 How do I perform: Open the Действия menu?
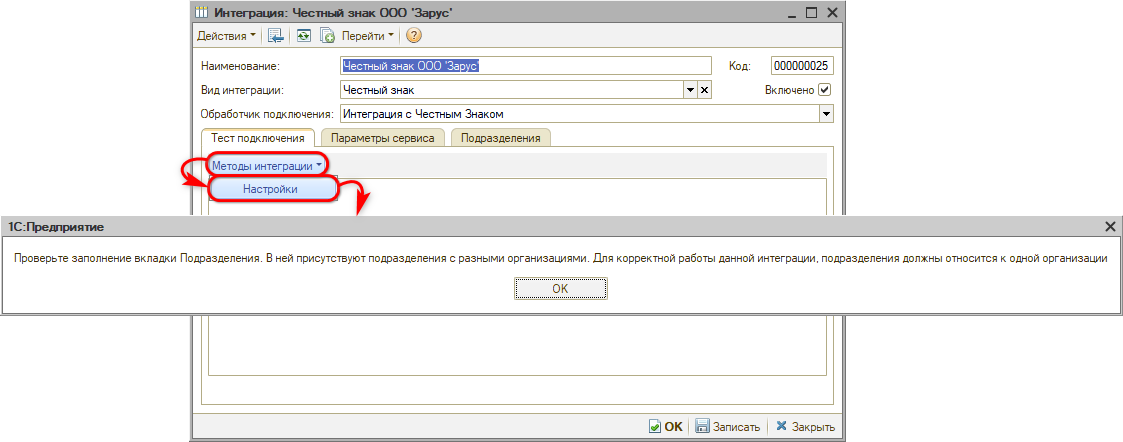tap(226, 36)
